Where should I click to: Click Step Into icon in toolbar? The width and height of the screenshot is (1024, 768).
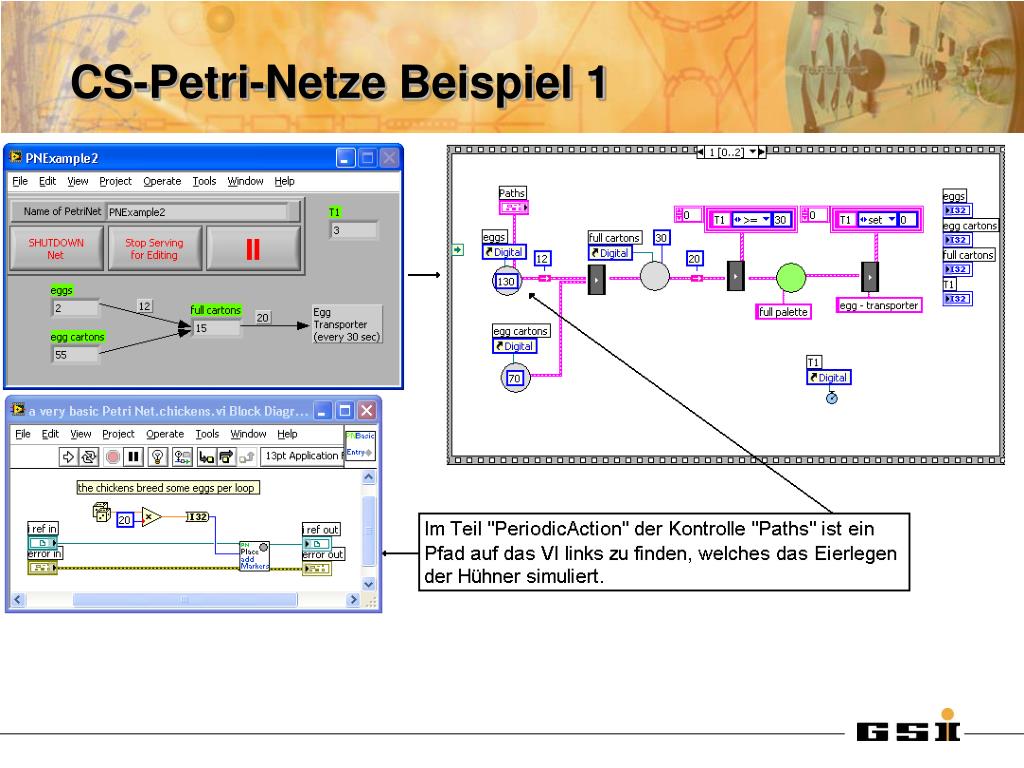pos(206,456)
